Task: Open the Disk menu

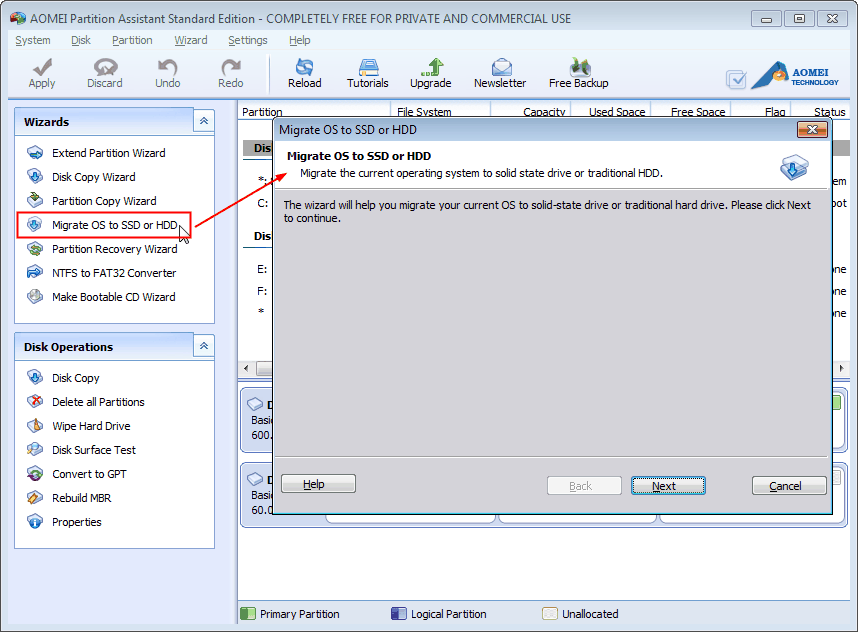Action: point(81,40)
